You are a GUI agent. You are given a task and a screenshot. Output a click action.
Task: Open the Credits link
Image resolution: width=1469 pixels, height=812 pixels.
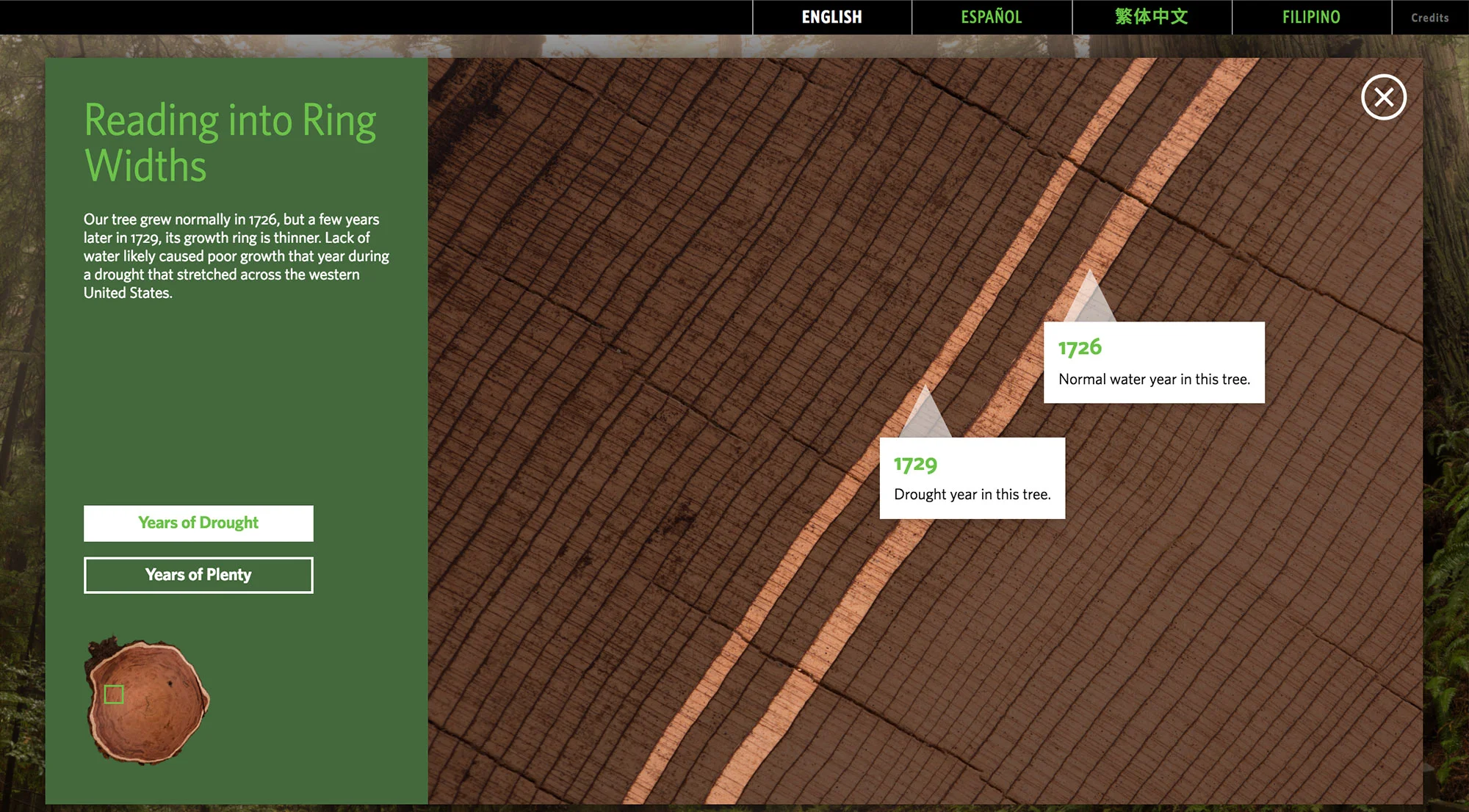tap(1429, 18)
